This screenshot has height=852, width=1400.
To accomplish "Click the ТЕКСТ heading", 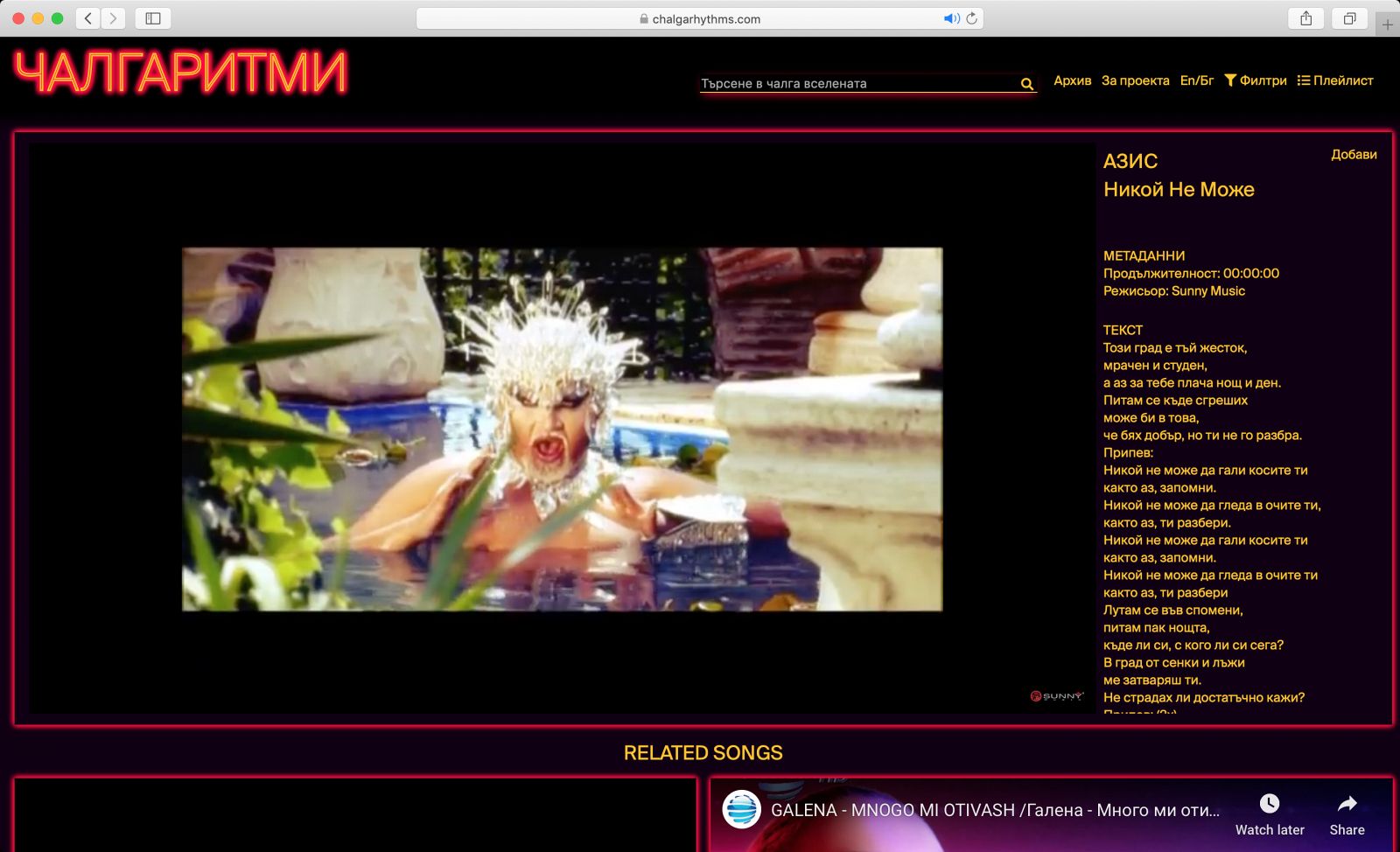I will [1123, 330].
